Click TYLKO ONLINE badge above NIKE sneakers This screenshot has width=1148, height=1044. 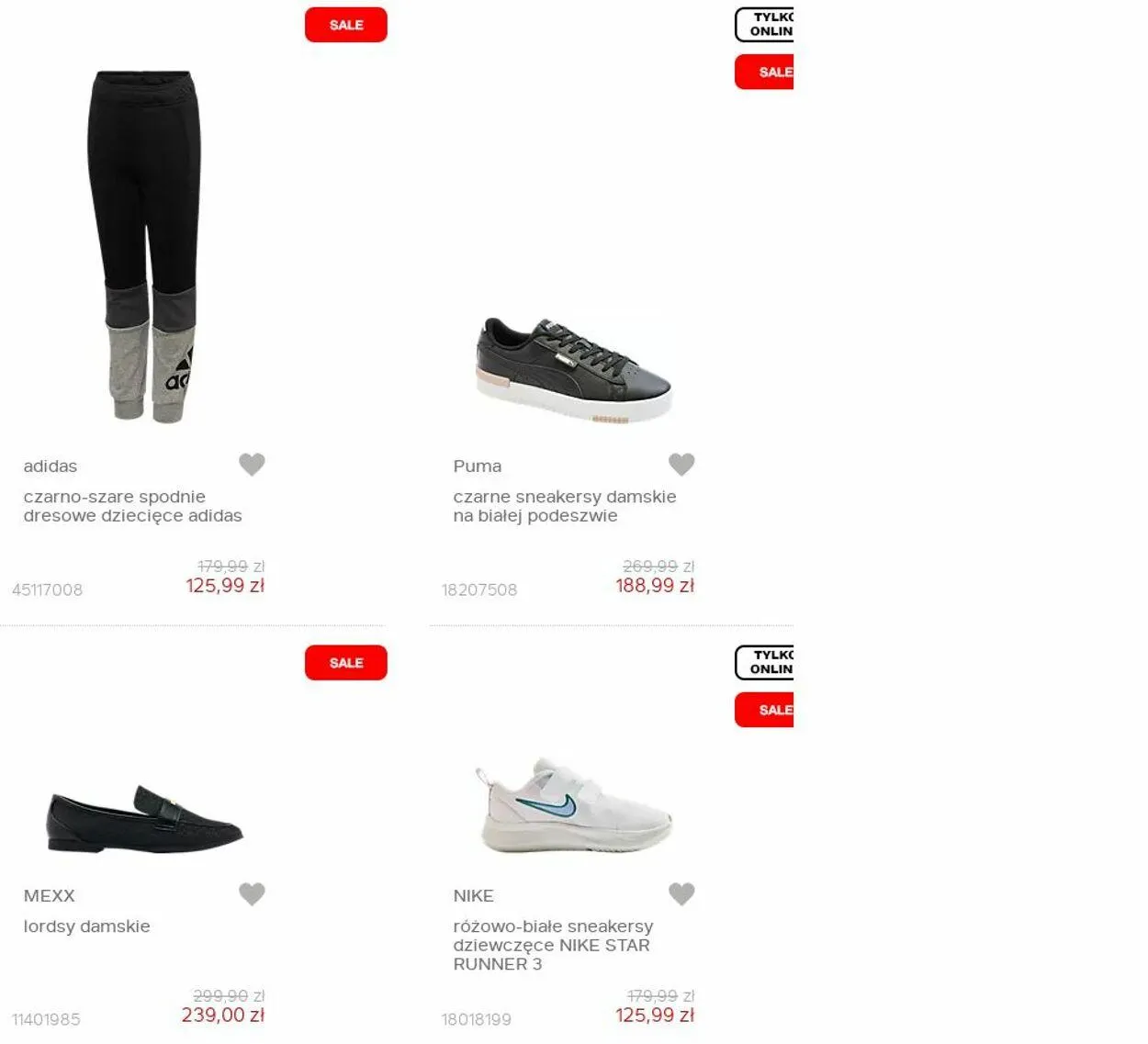tap(764, 663)
